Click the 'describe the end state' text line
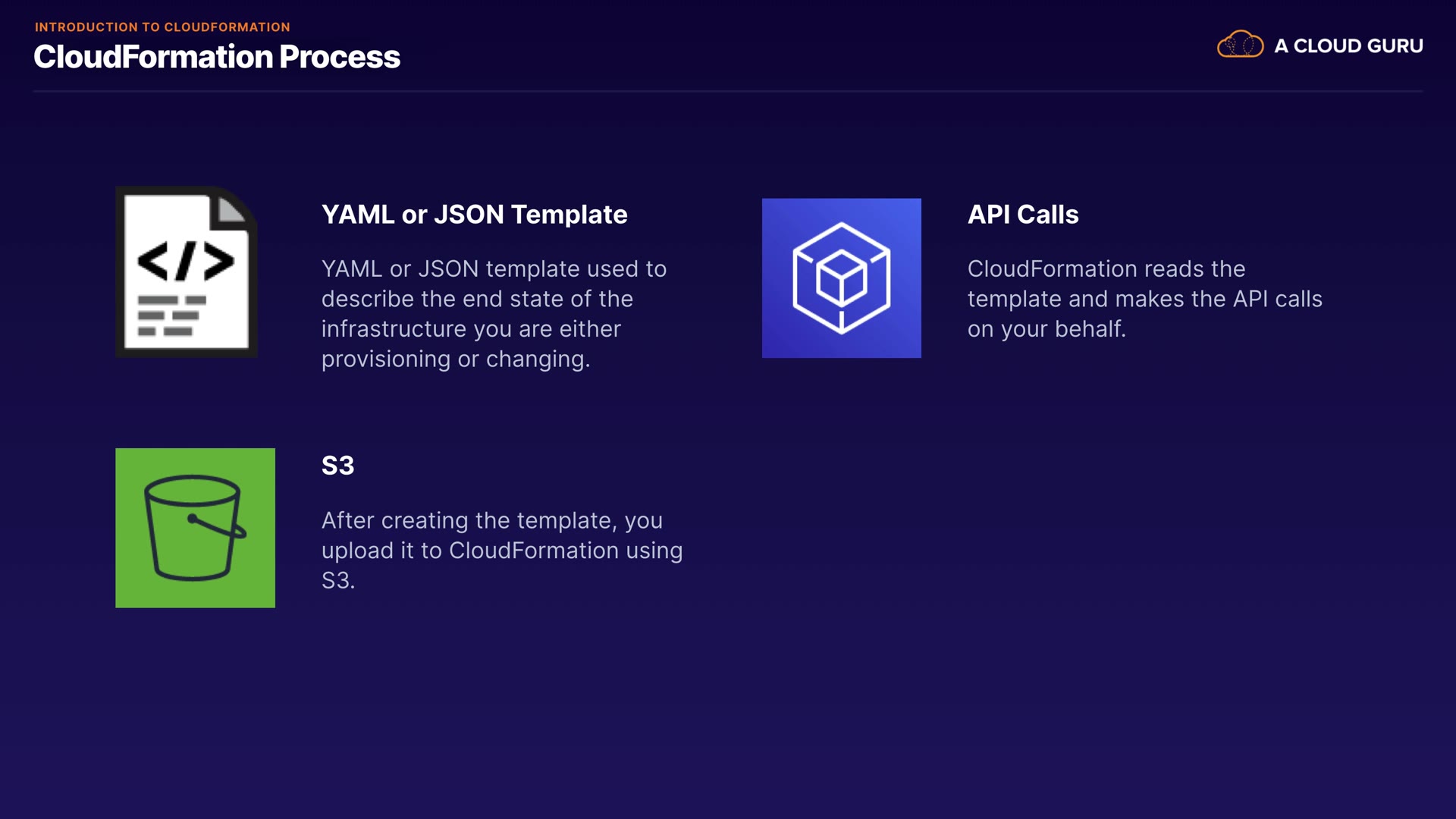Viewport: 1456px width, 819px height. click(x=477, y=299)
